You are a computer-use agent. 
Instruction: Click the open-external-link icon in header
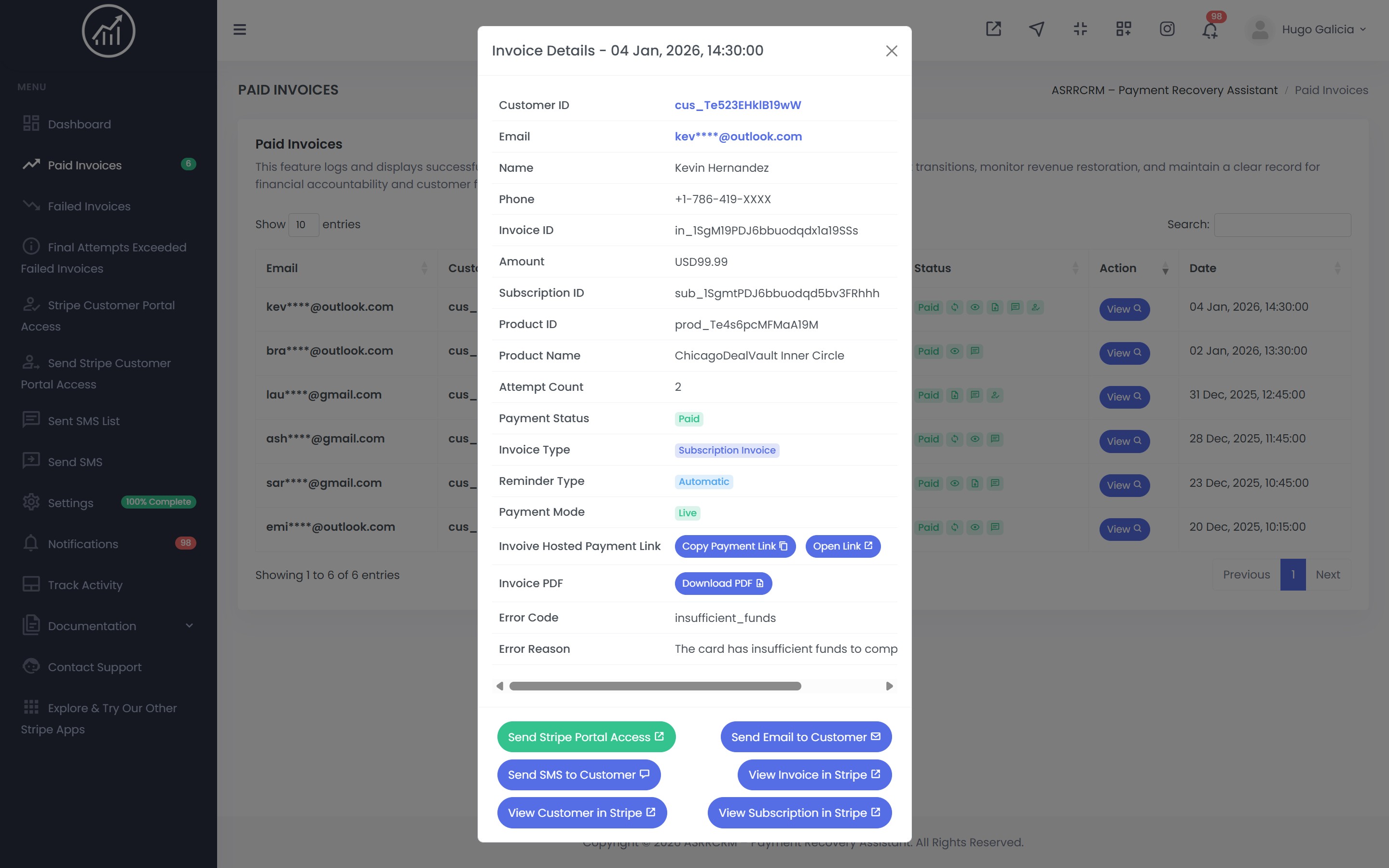pos(993,29)
